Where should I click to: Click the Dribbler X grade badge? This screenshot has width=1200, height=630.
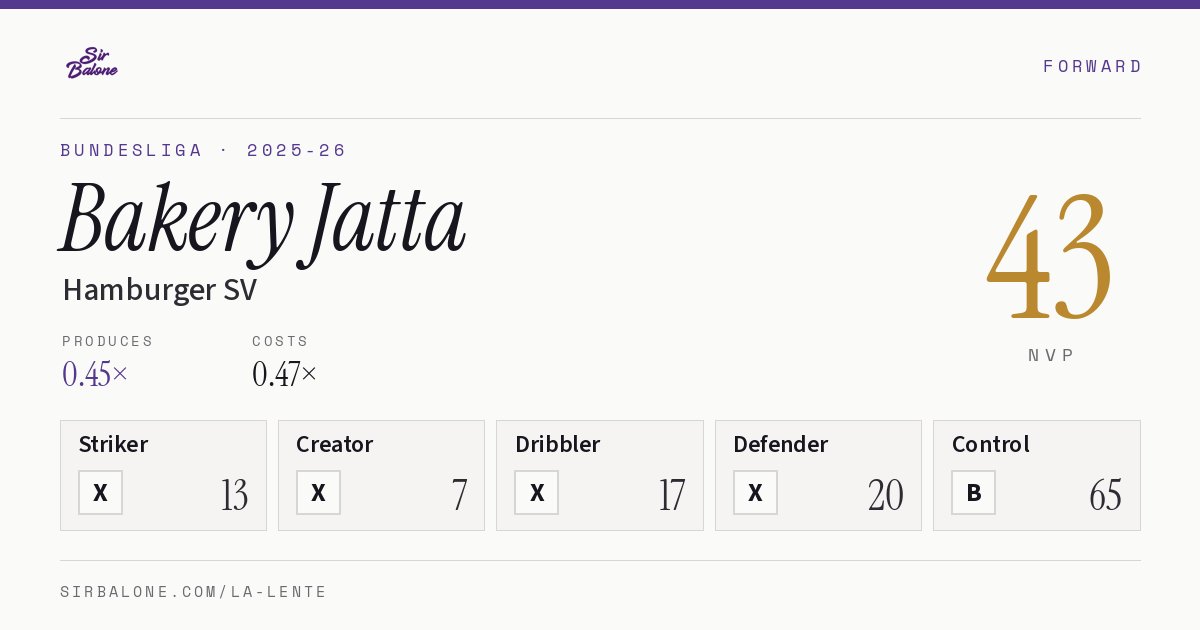537,492
